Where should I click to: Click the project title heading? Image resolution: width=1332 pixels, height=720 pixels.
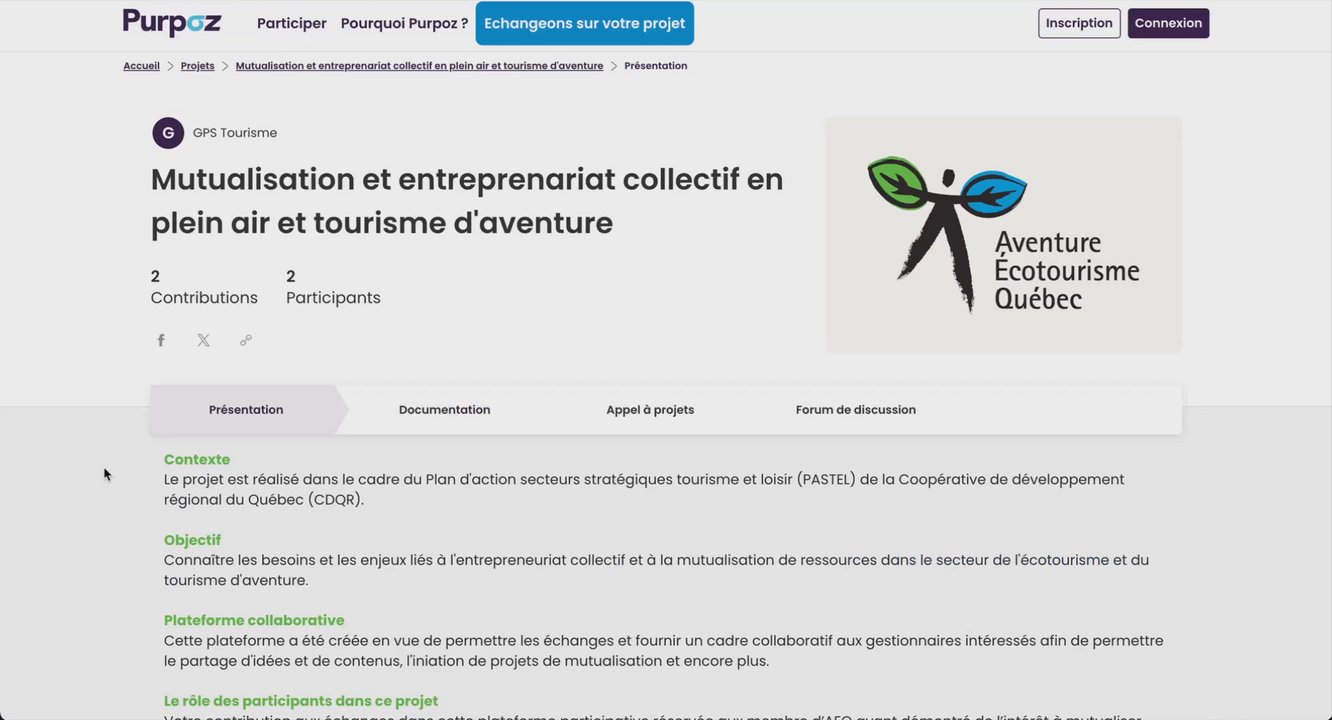pos(467,201)
